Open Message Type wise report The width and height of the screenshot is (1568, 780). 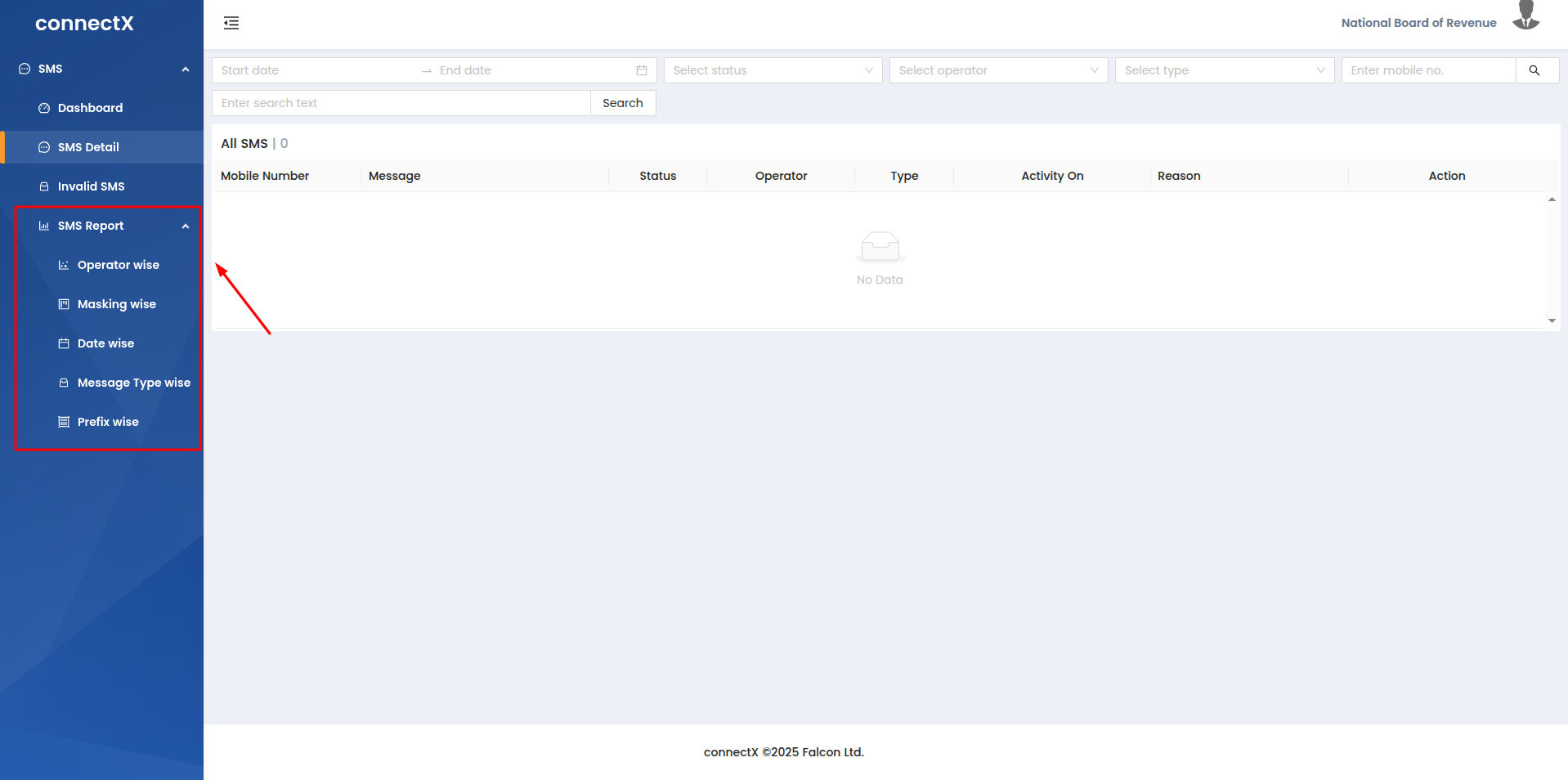pyautogui.click(x=133, y=383)
